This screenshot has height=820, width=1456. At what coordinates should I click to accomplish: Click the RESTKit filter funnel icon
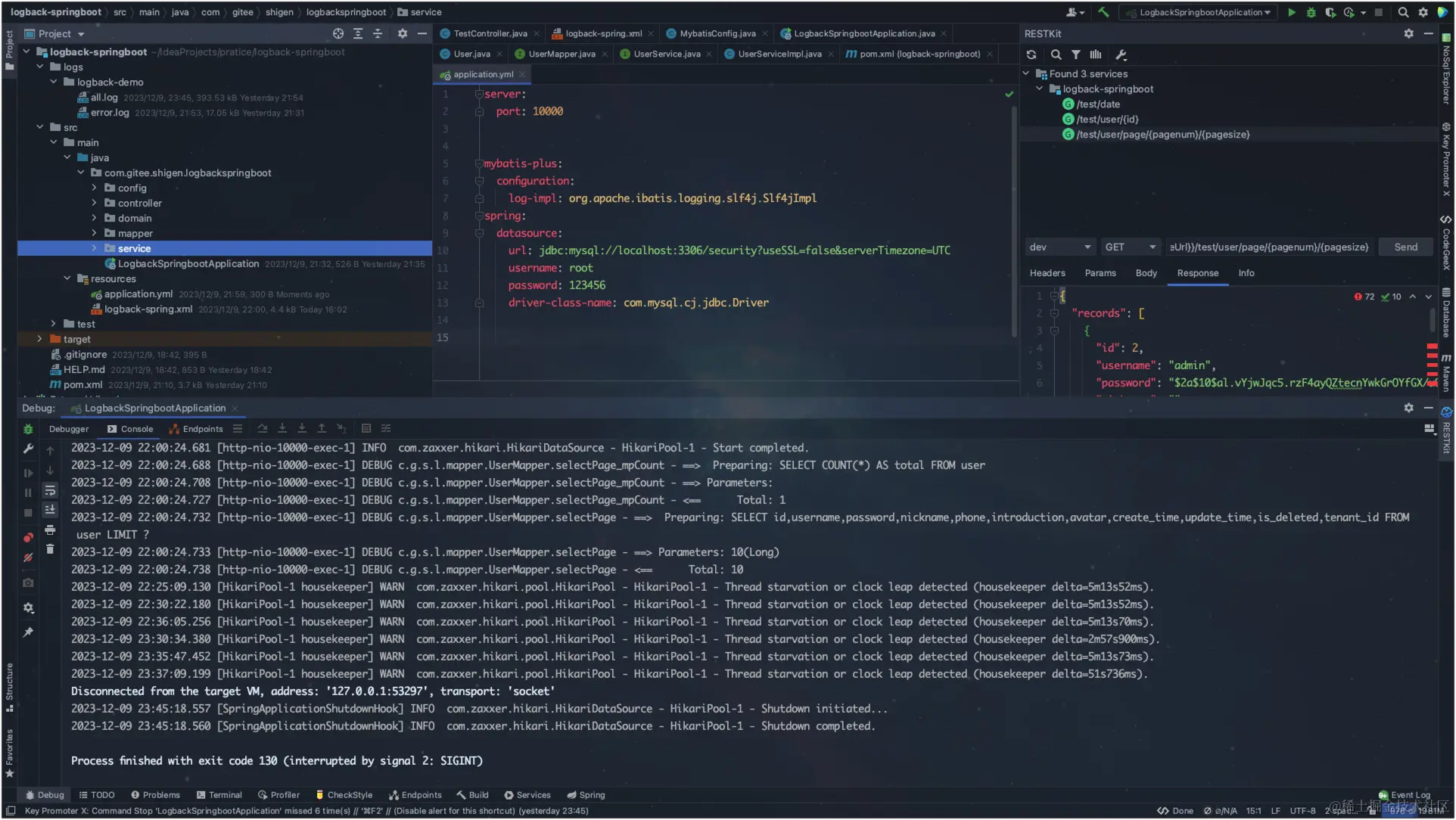[x=1075, y=54]
